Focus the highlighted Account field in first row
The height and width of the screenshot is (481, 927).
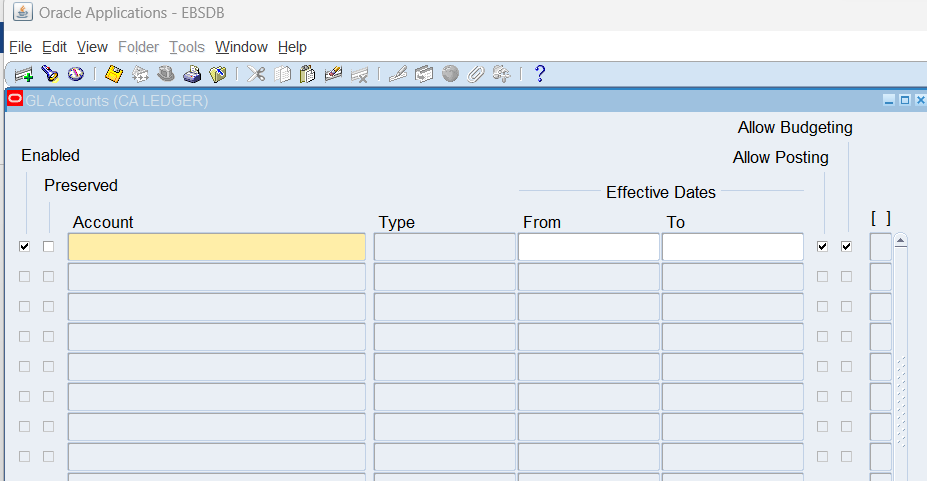[x=217, y=247]
